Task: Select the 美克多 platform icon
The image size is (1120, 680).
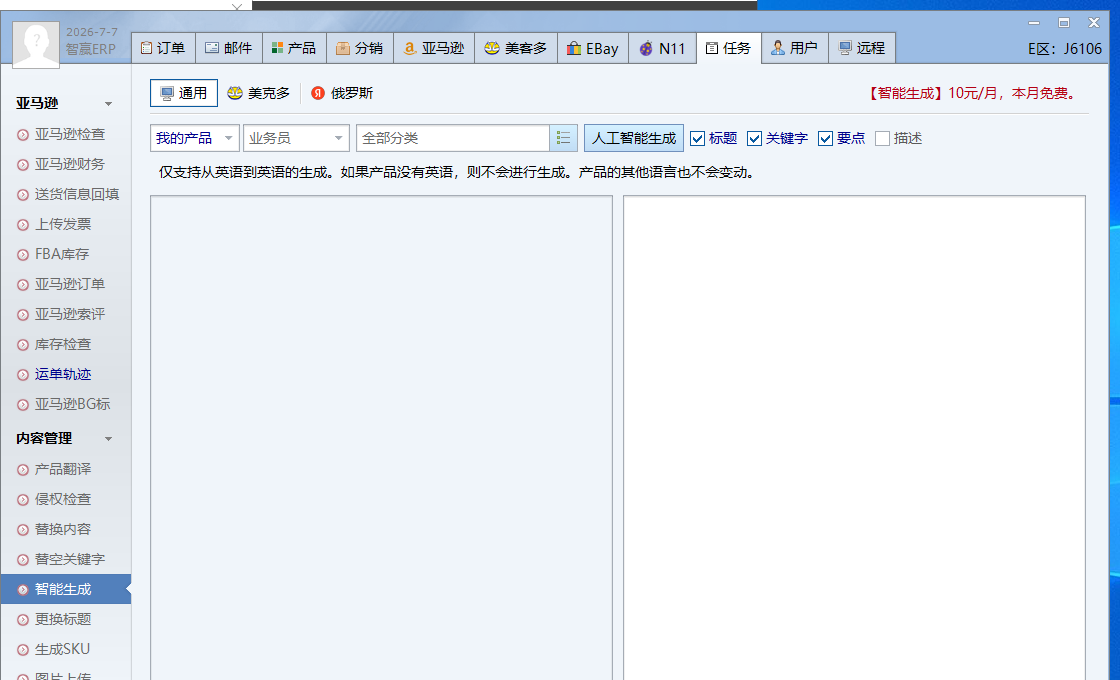Action: pos(234,93)
